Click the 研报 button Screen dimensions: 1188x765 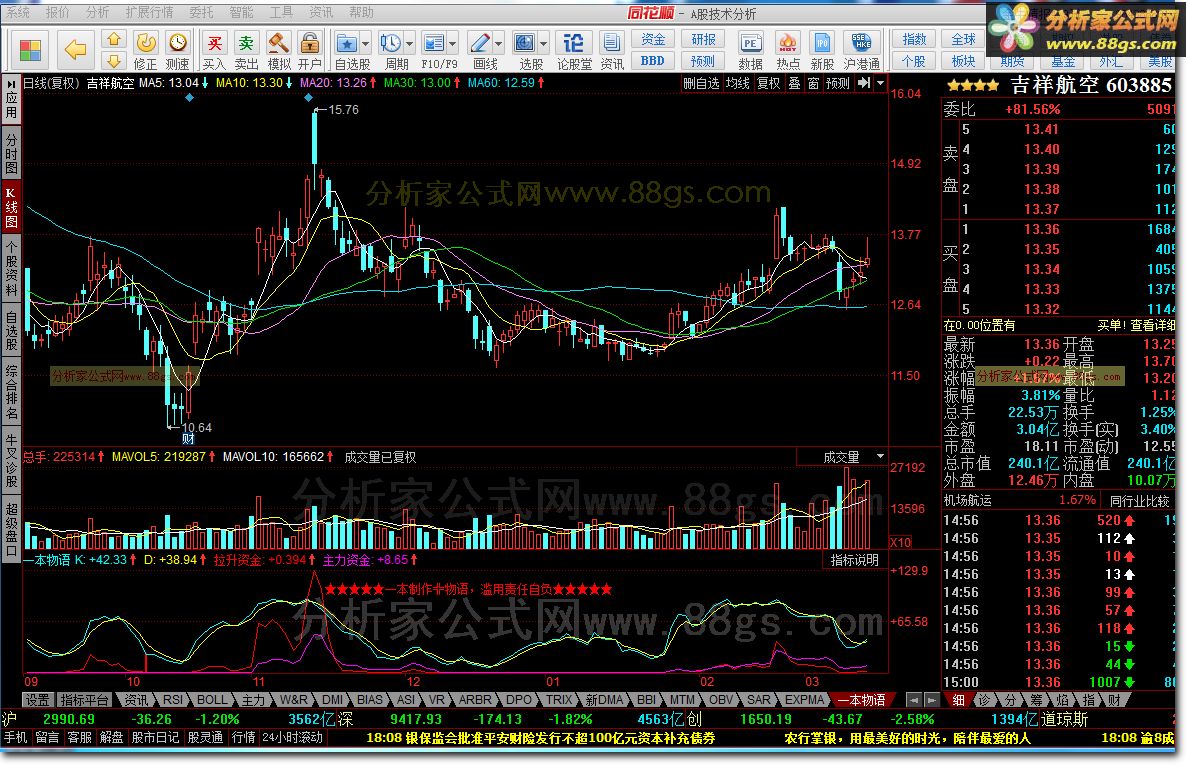click(x=702, y=39)
